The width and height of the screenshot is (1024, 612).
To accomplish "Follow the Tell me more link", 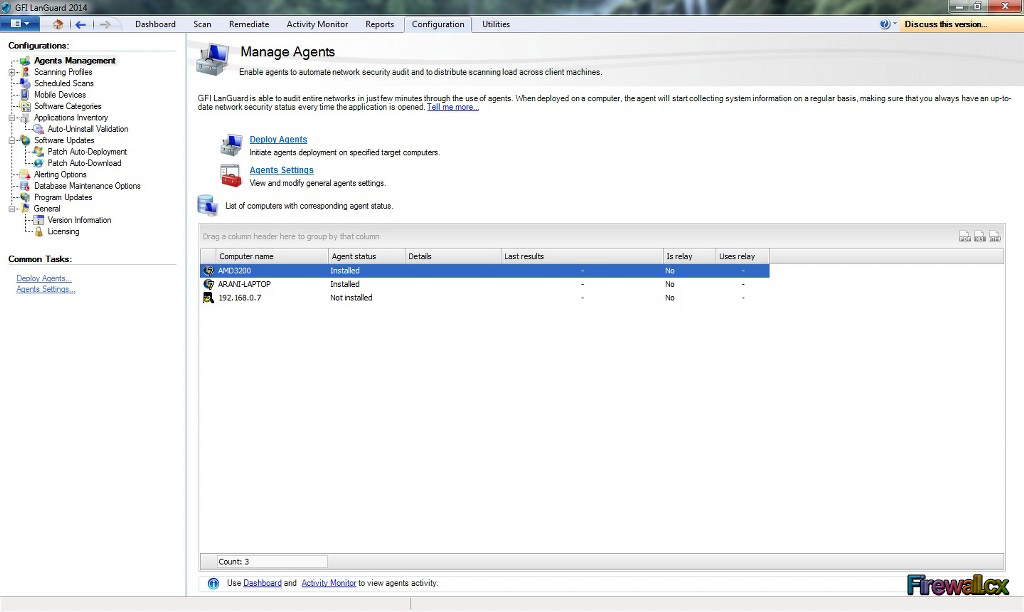I will pyautogui.click(x=453, y=107).
